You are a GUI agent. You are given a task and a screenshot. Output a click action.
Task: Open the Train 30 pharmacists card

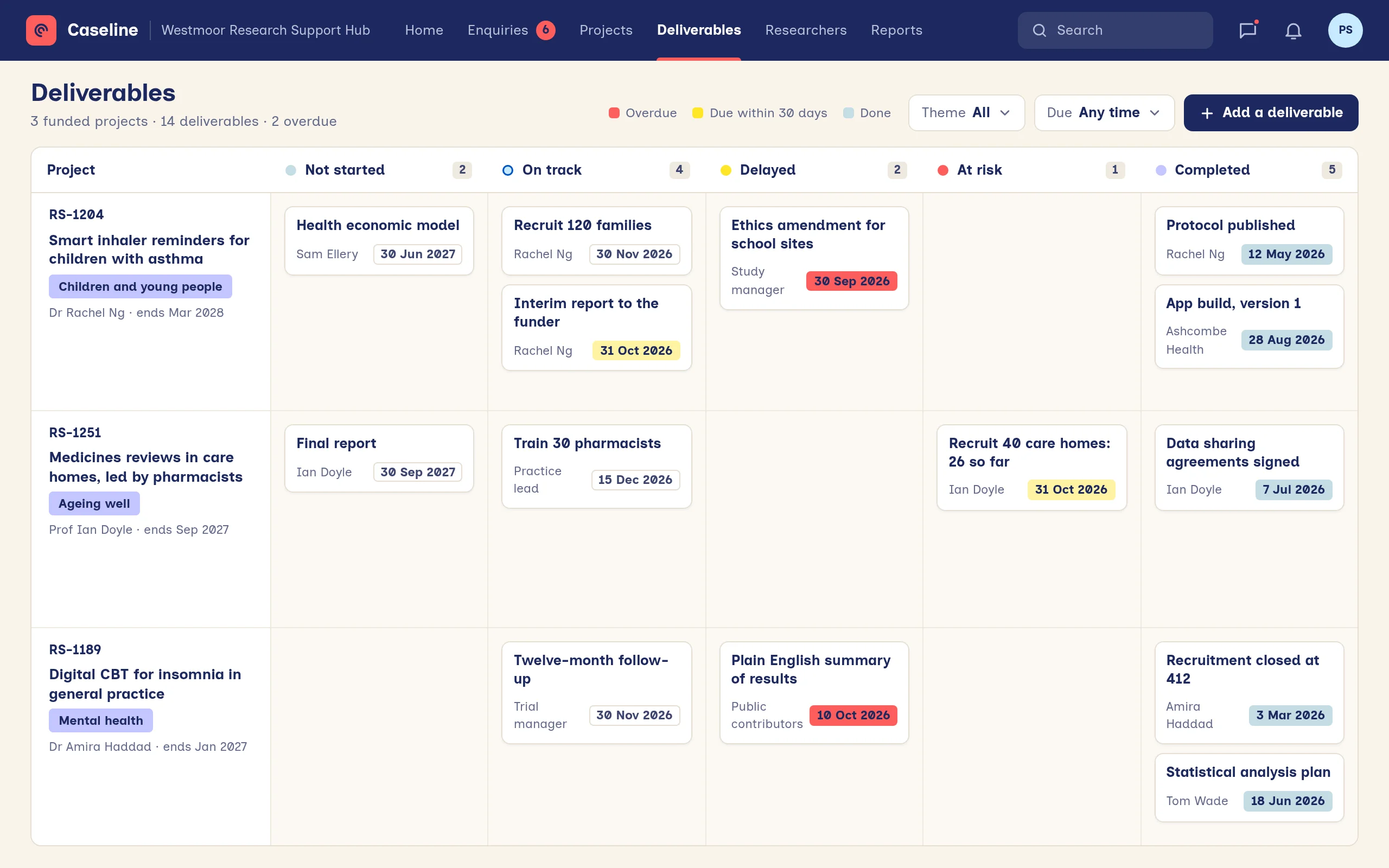point(596,466)
